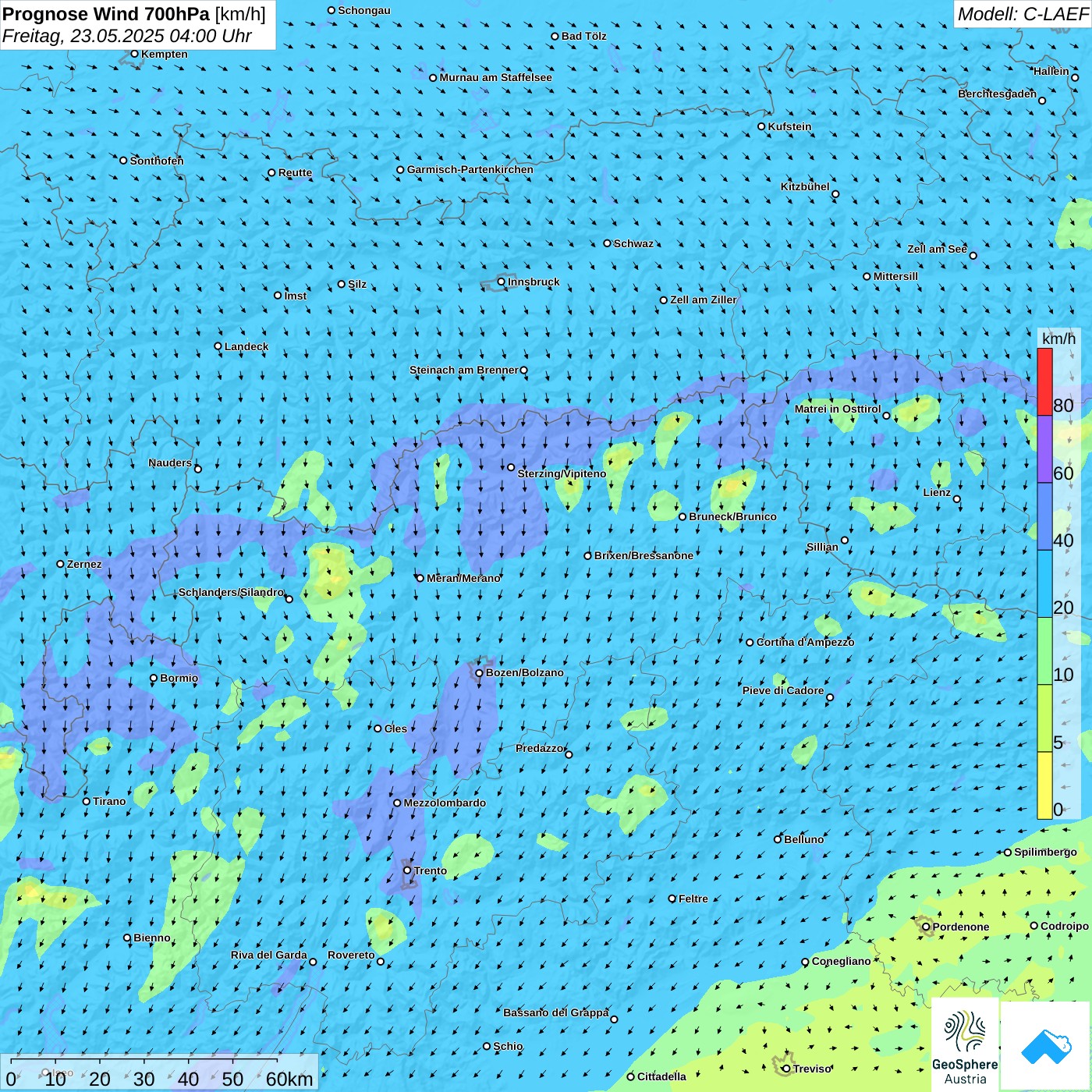Click the Bassano del Grappa label
This screenshot has height=1092, width=1092.
tap(556, 1012)
